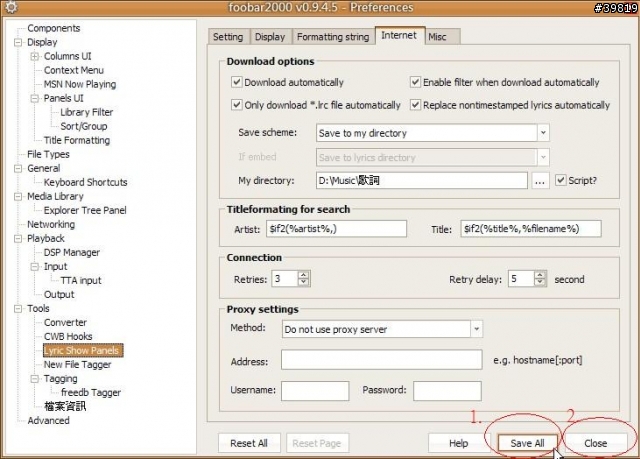The image size is (640, 459).
Task: Increase Retries using spinner up arrow
Action: [x=303, y=275]
